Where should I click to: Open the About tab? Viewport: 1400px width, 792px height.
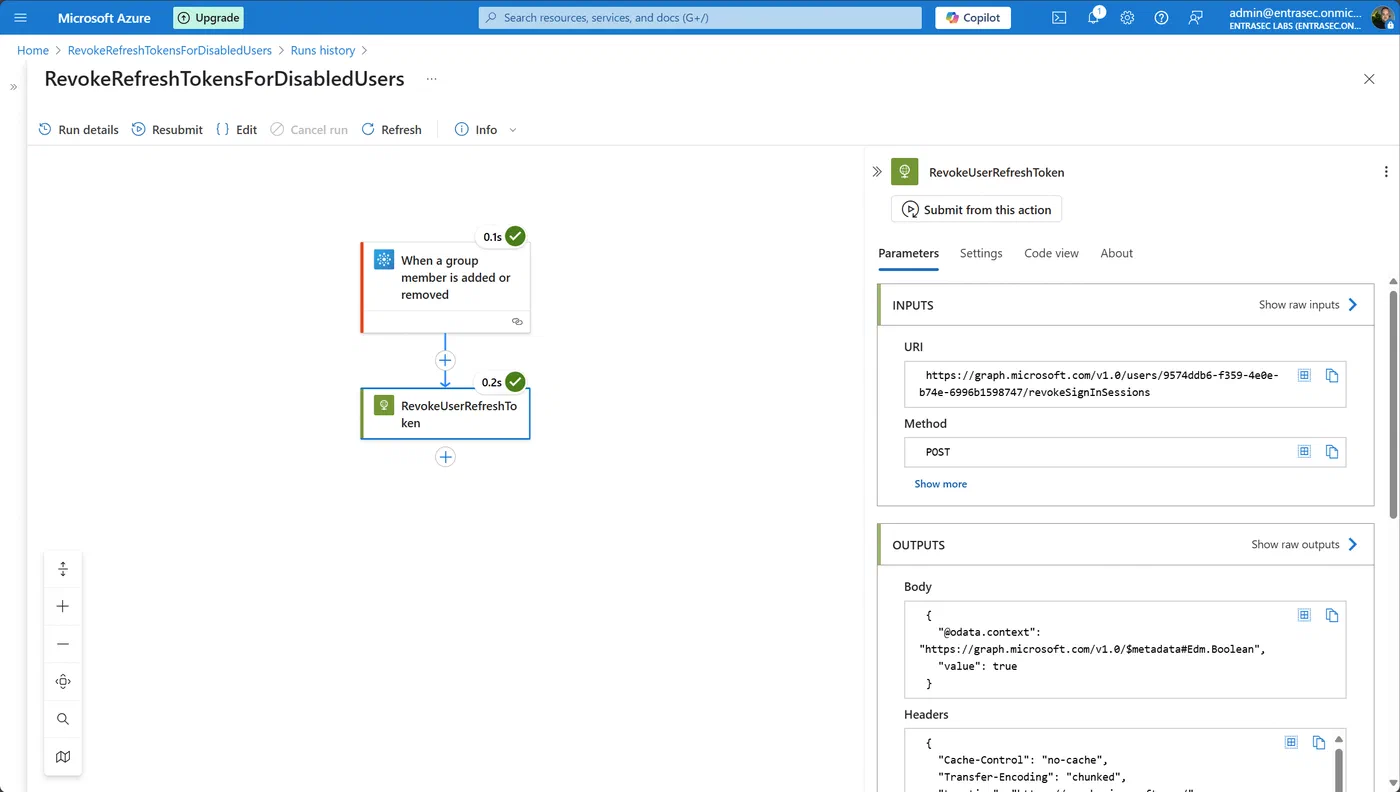[1117, 253]
